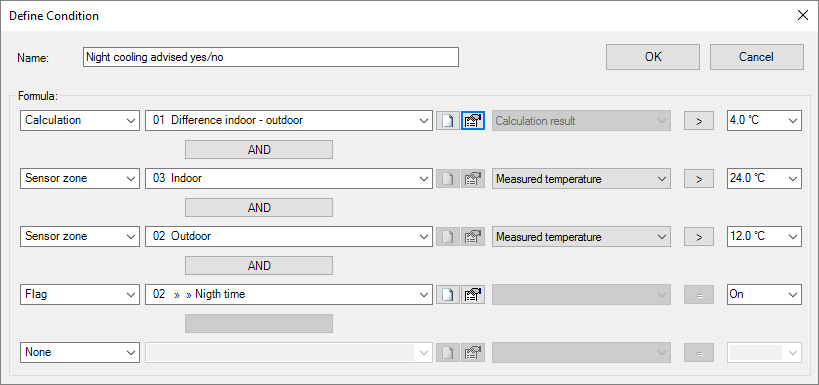Expand the '03 Indoor' zone dropdown

(289, 178)
